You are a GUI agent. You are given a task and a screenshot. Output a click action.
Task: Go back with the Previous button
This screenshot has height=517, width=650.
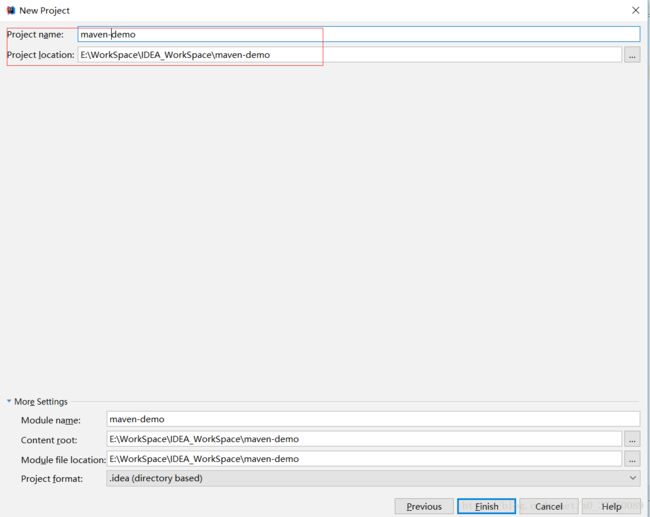(424, 506)
